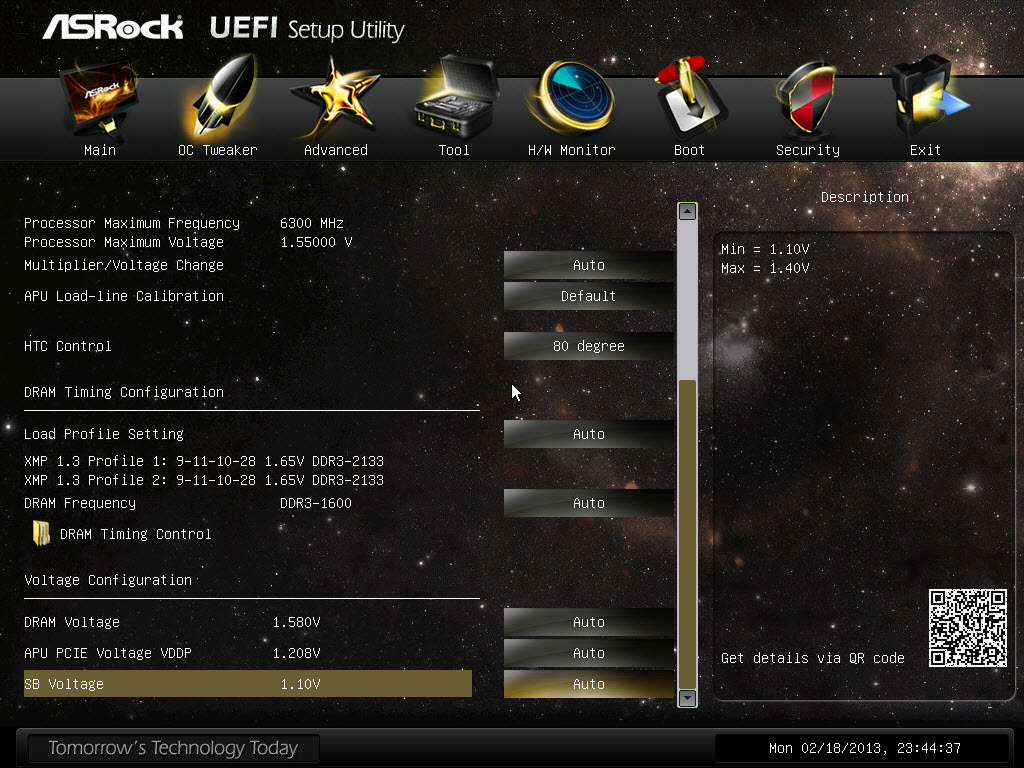
Task: Click the ASRock logo
Action: 112,27
